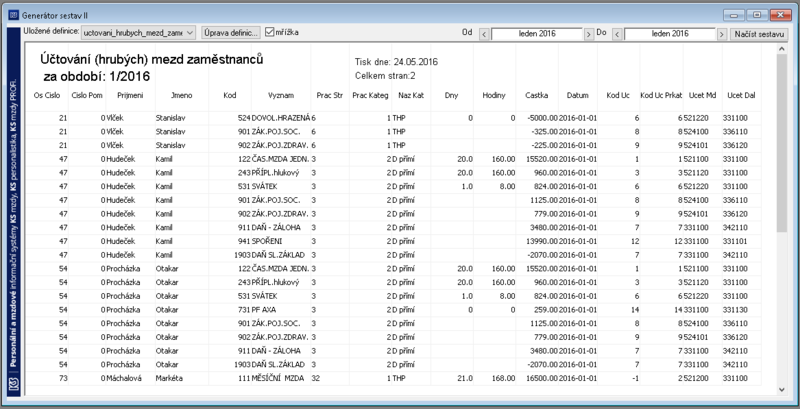800x409 pixels.
Task: Close the Generátor sestav II window
Action: tap(781, 15)
